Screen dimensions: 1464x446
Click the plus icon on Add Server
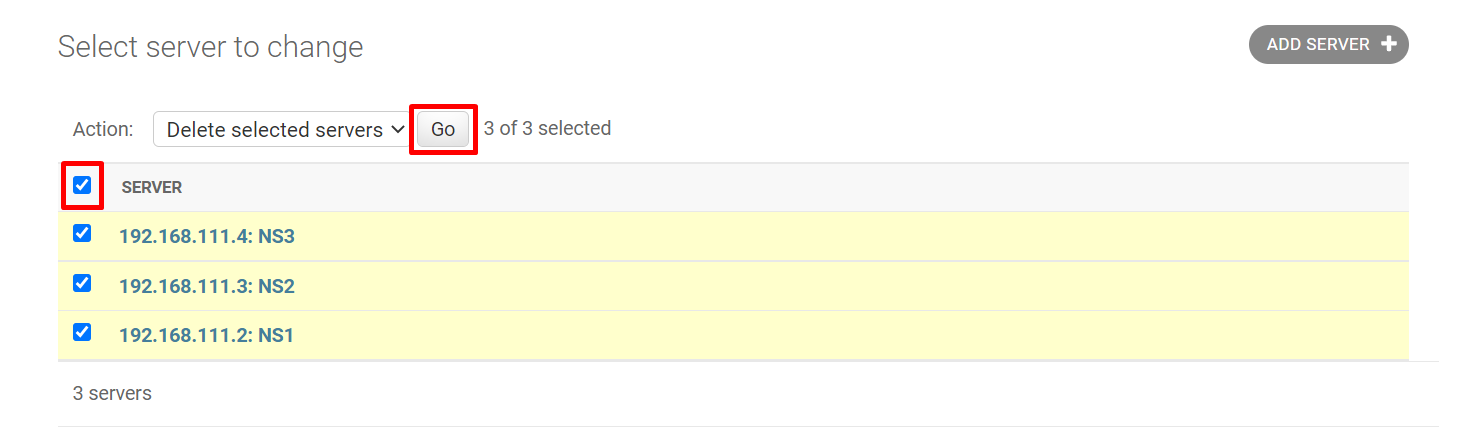1388,44
